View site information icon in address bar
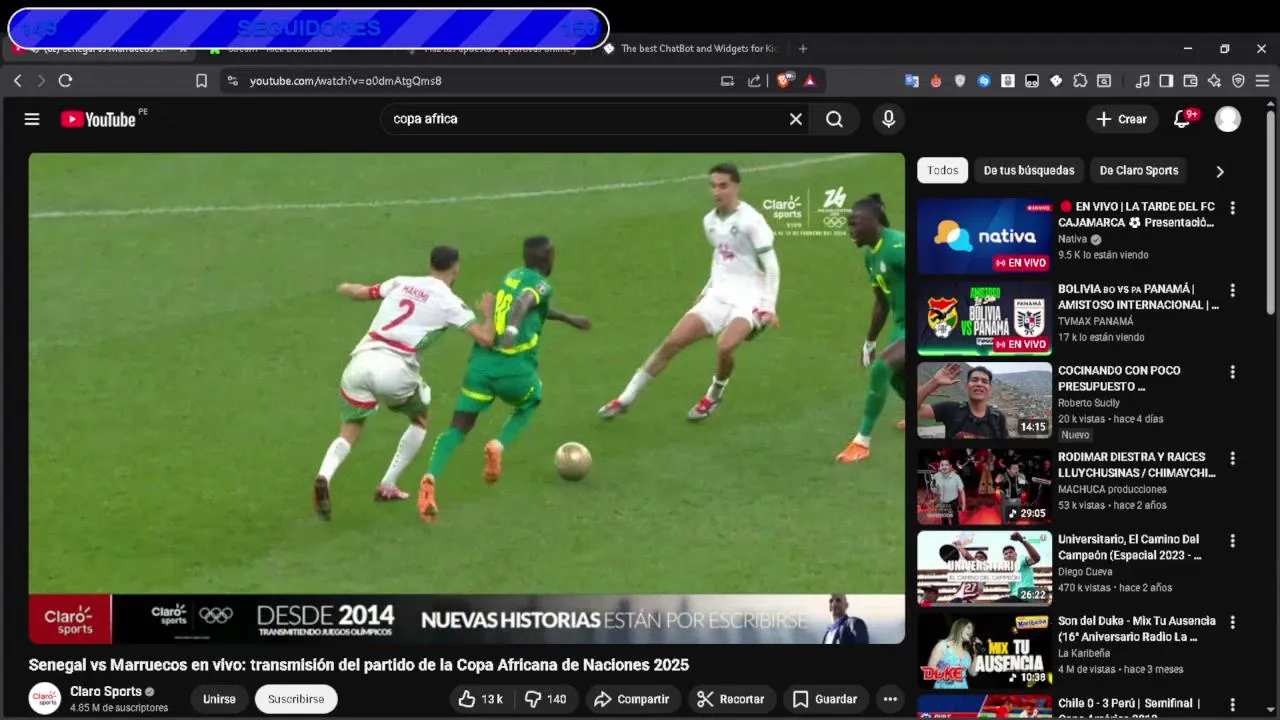The height and width of the screenshot is (720, 1280). pyautogui.click(x=232, y=81)
